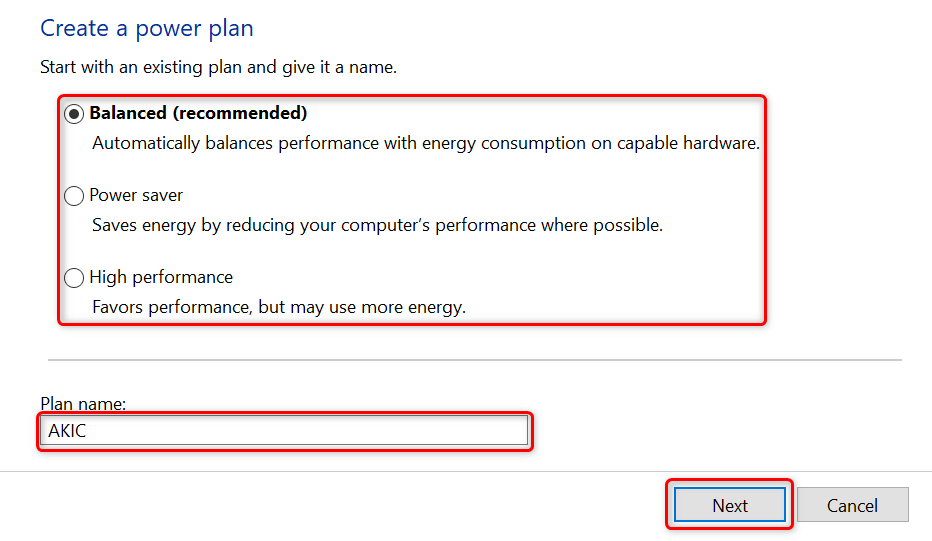Click the Plan name input field

[x=286, y=430]
